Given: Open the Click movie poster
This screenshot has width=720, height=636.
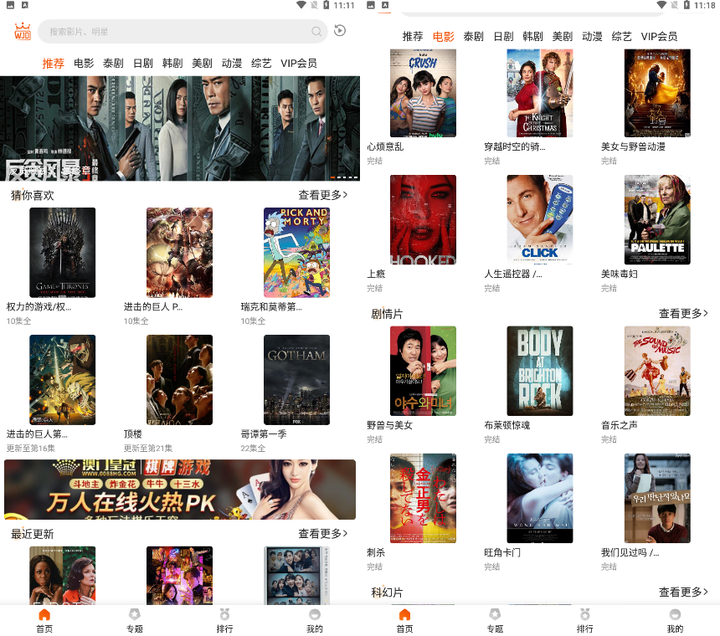Looking at the screenshot, I should pyautogui.click(x=540, y=220).
